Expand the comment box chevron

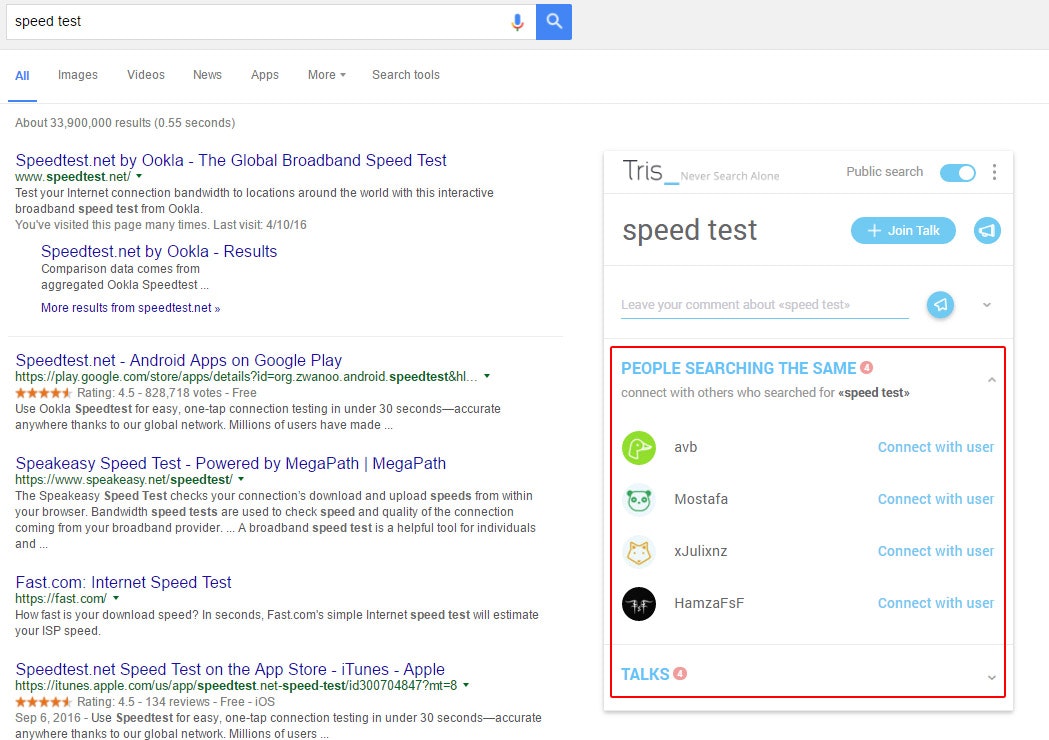click(987, 305)
